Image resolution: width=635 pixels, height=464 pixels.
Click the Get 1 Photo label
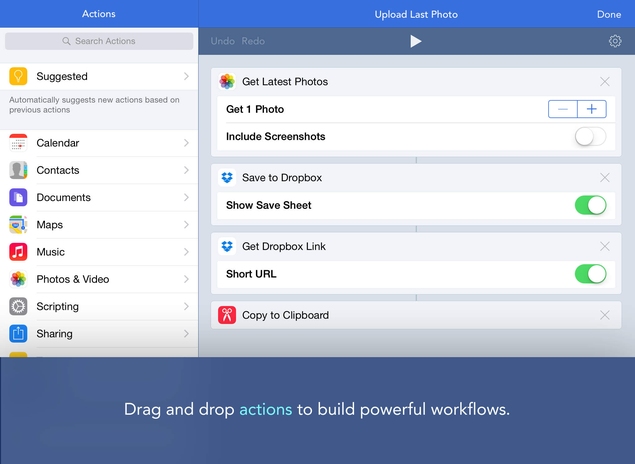[x=255, y=109]
